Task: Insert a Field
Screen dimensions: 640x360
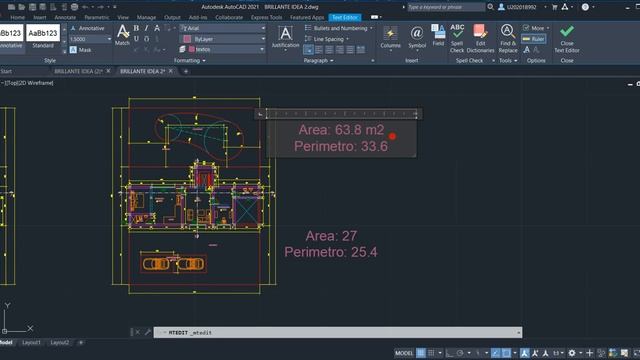Action: click(438, 35)
